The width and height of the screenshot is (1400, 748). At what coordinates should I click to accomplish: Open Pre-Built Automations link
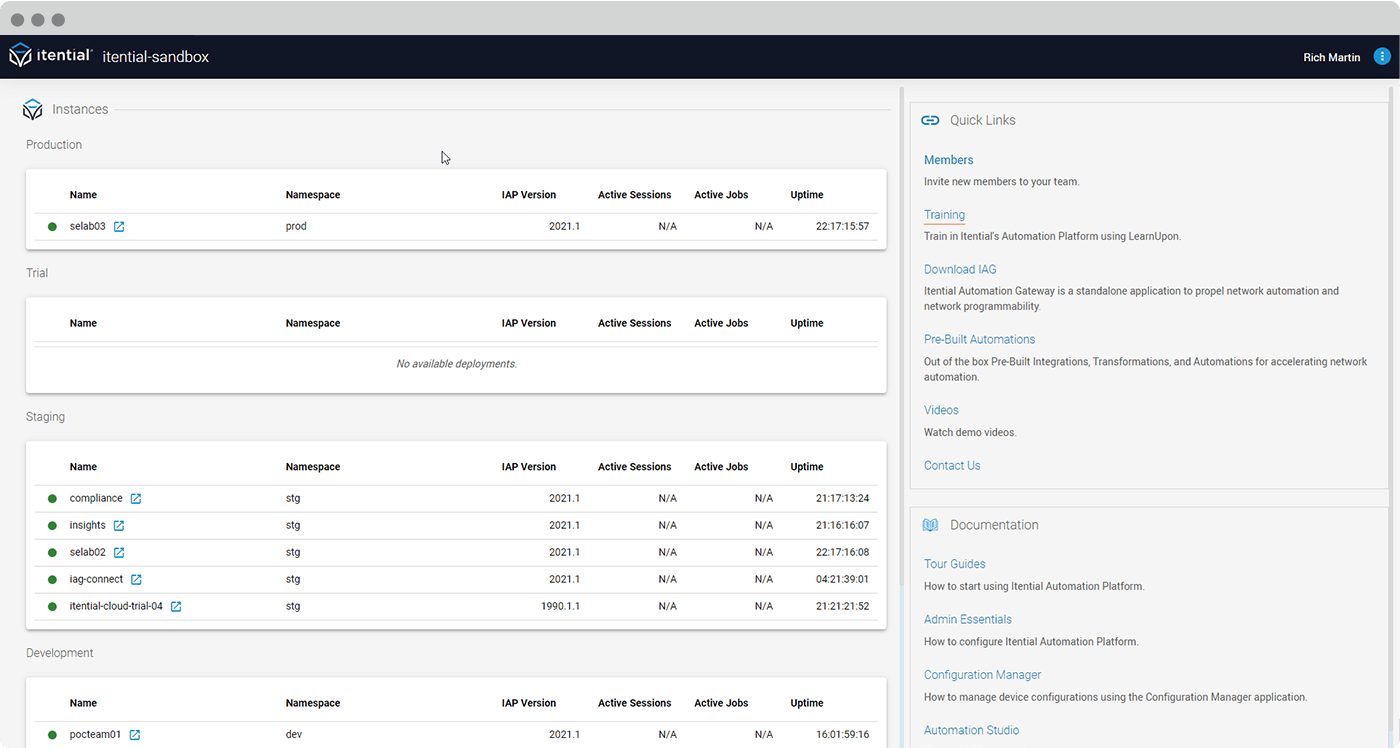[979, 340]
